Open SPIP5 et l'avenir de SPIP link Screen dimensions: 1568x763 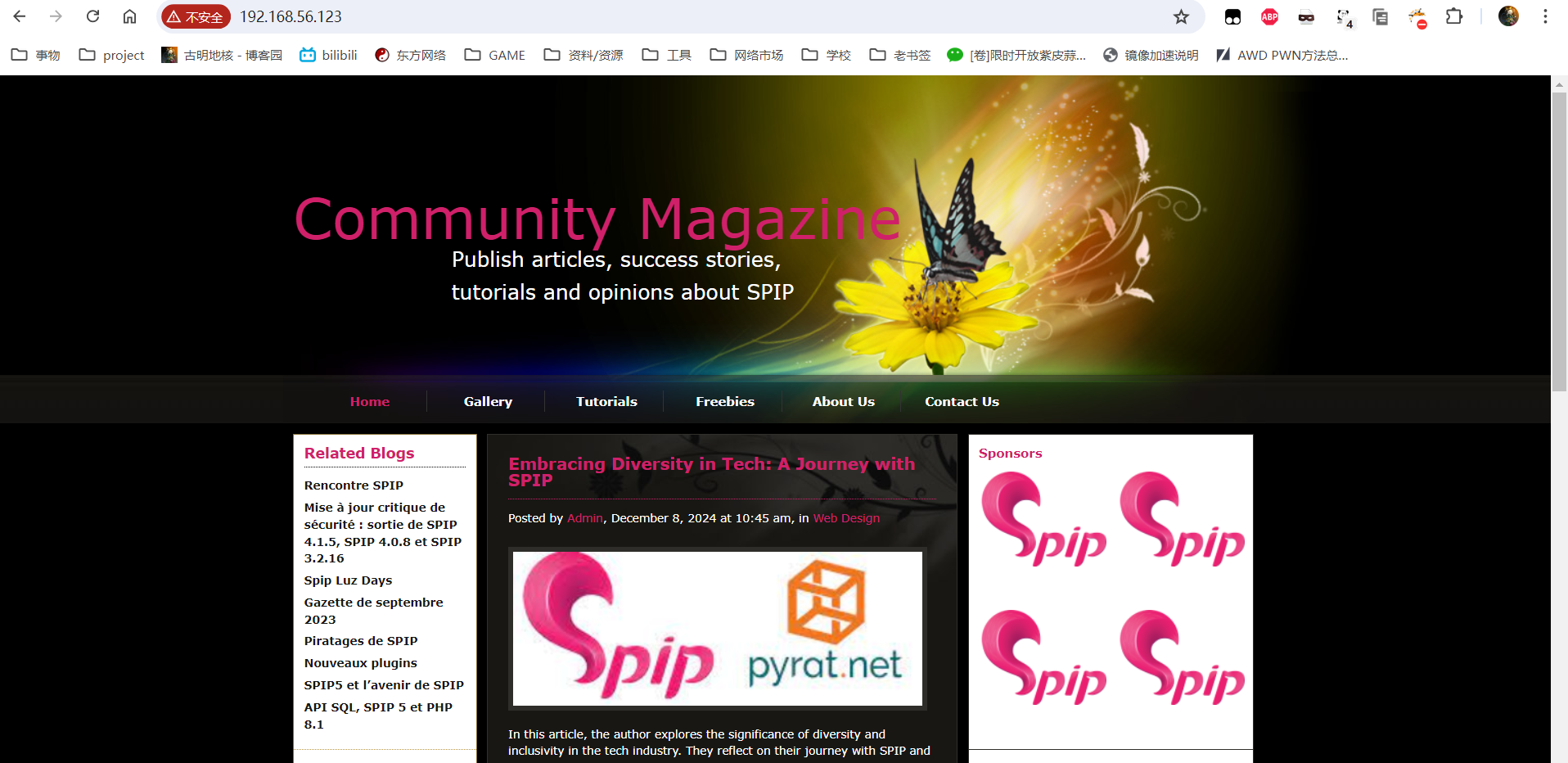coord(384,685)
